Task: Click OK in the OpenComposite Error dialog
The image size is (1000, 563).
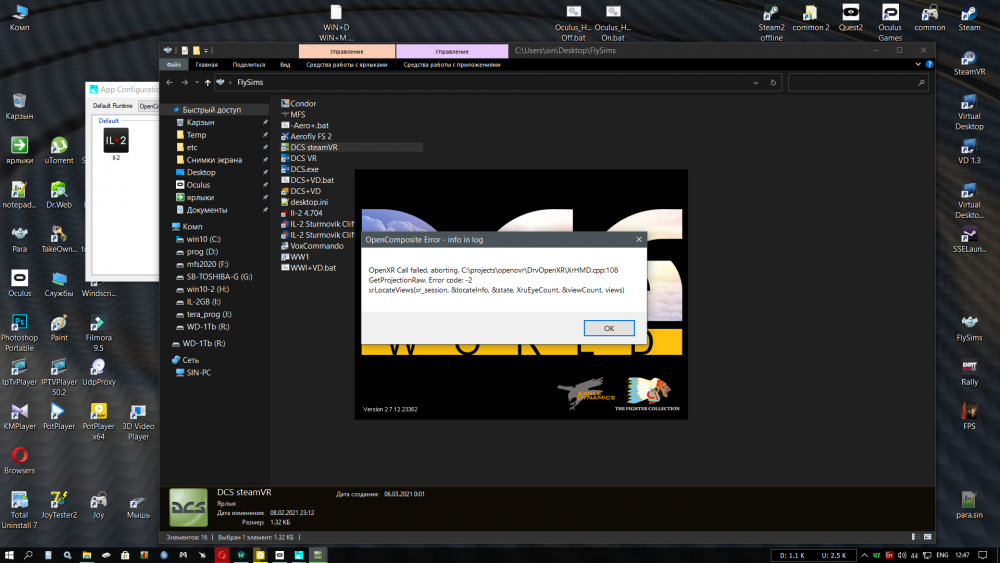Action: click(608, 328)
